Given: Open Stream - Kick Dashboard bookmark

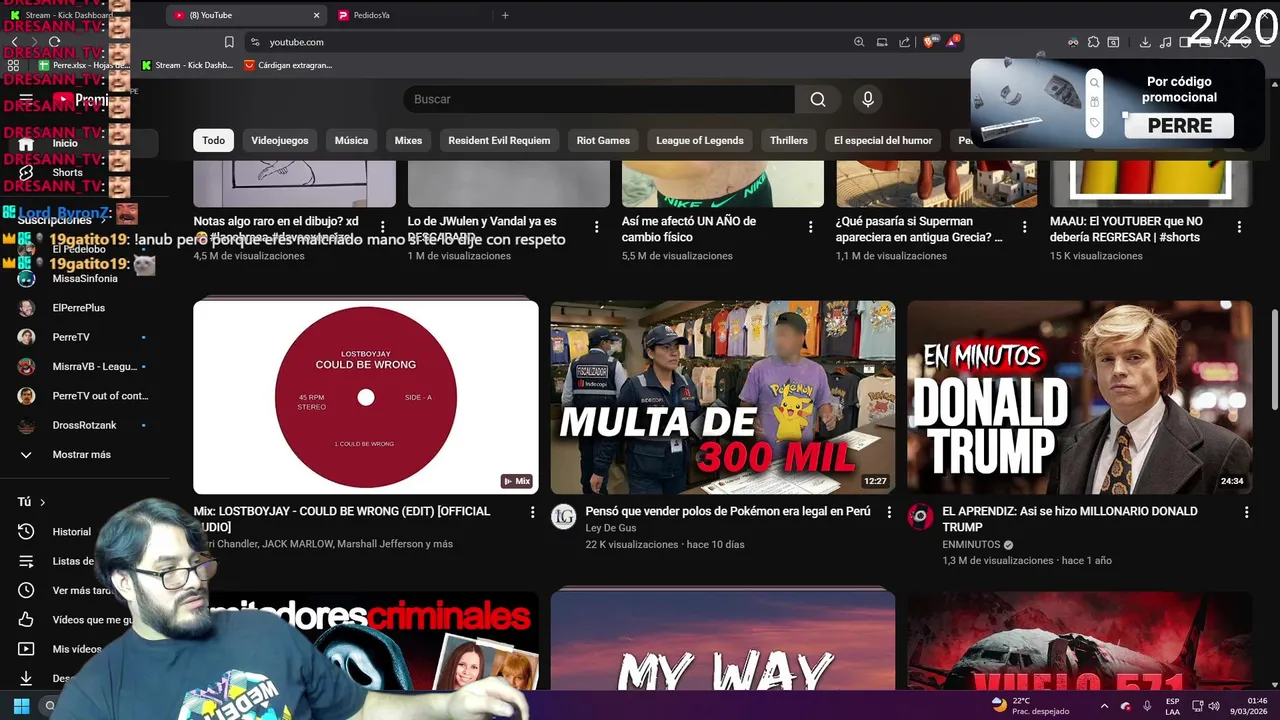Looking at the screenshot, I should click(187, 65).
